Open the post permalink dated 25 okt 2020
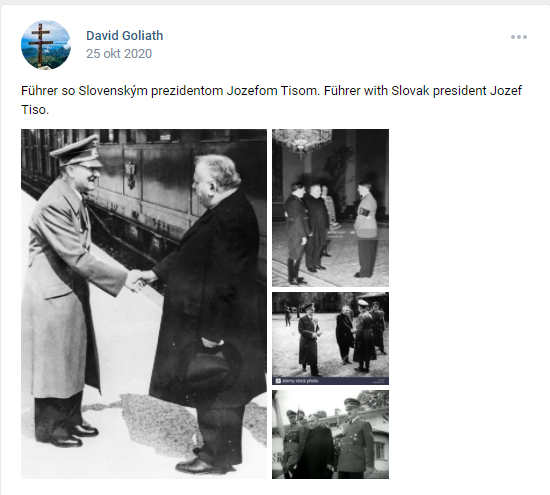550x495 pixels. tap(119, 54)
